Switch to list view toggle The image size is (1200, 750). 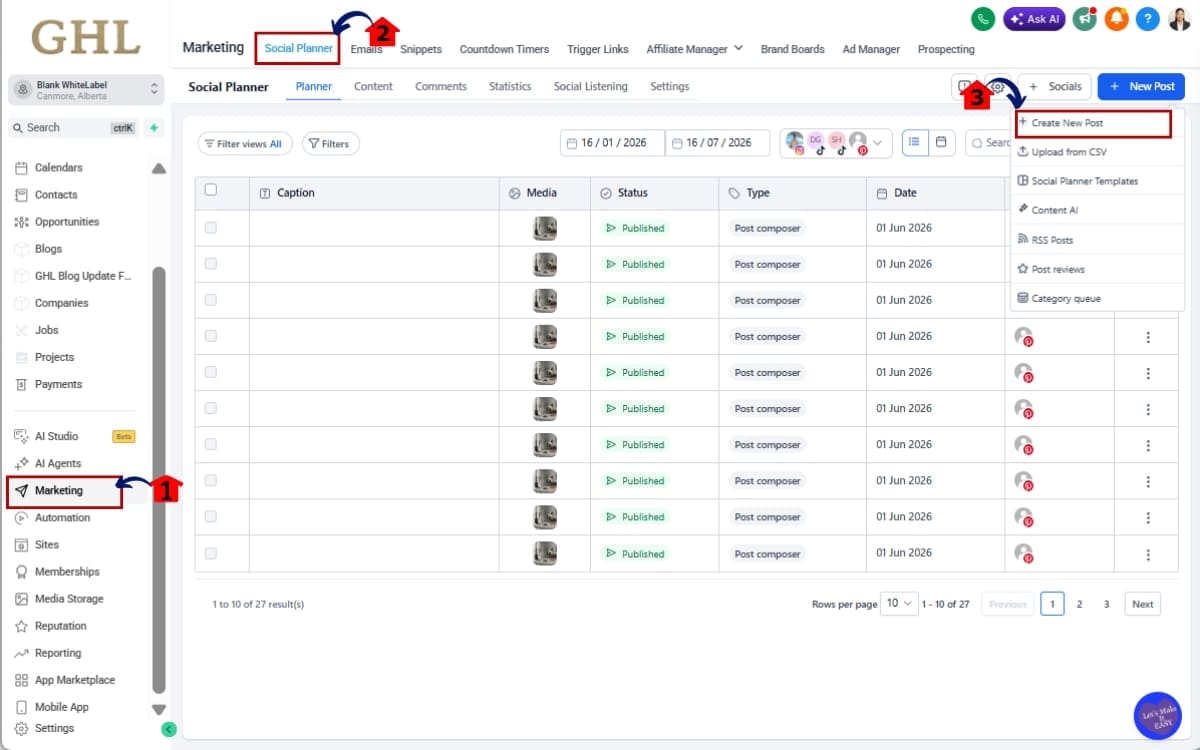[915, 143]
